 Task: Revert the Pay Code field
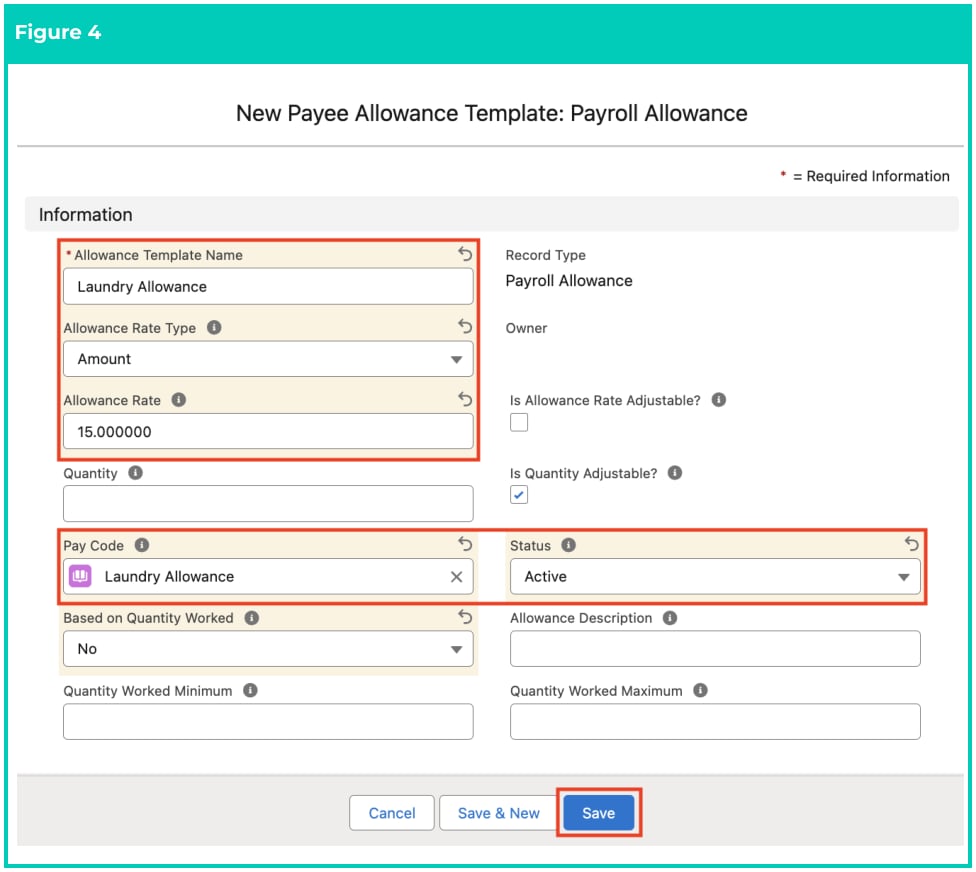pyautogui.click(x=465, y=544)
